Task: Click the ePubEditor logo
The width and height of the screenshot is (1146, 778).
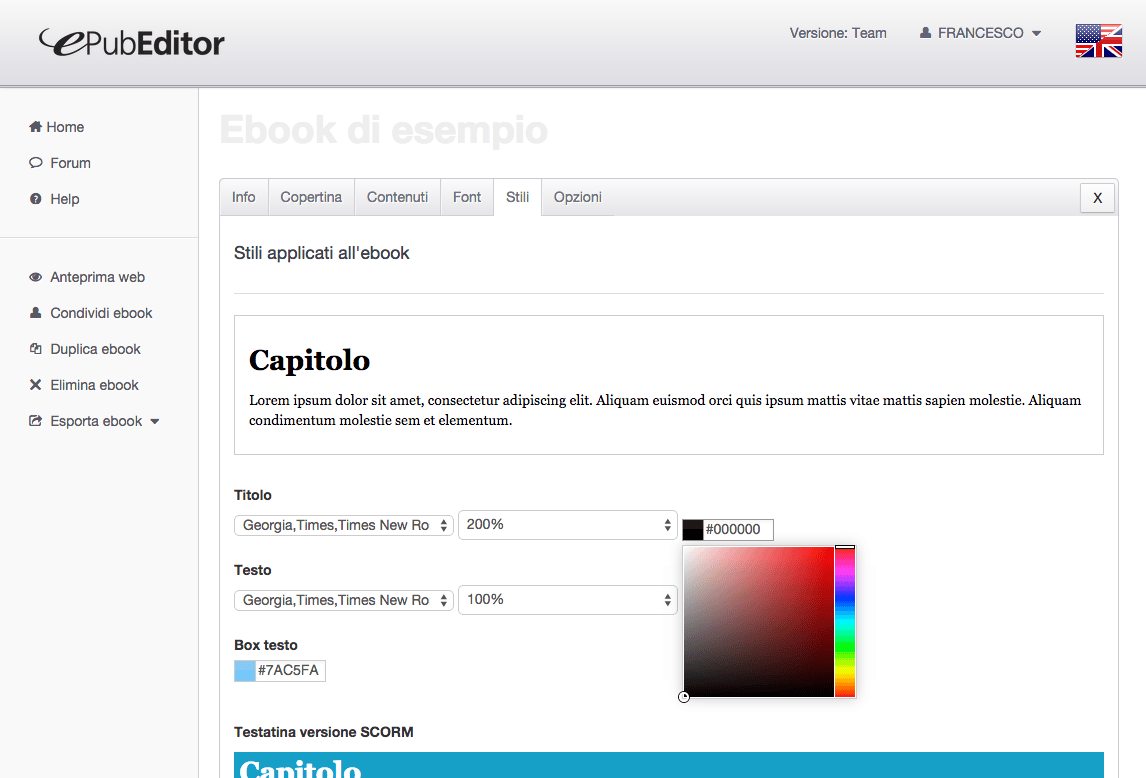Action: (130, 42)
